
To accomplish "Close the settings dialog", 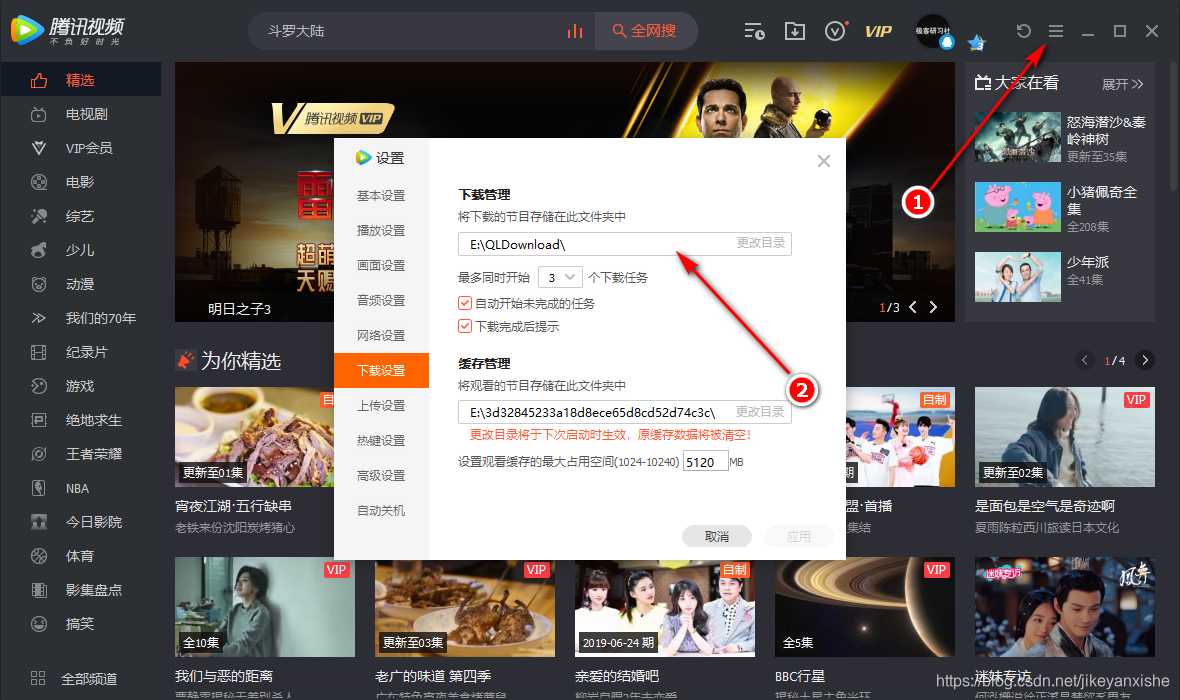I will click(824, 161).
